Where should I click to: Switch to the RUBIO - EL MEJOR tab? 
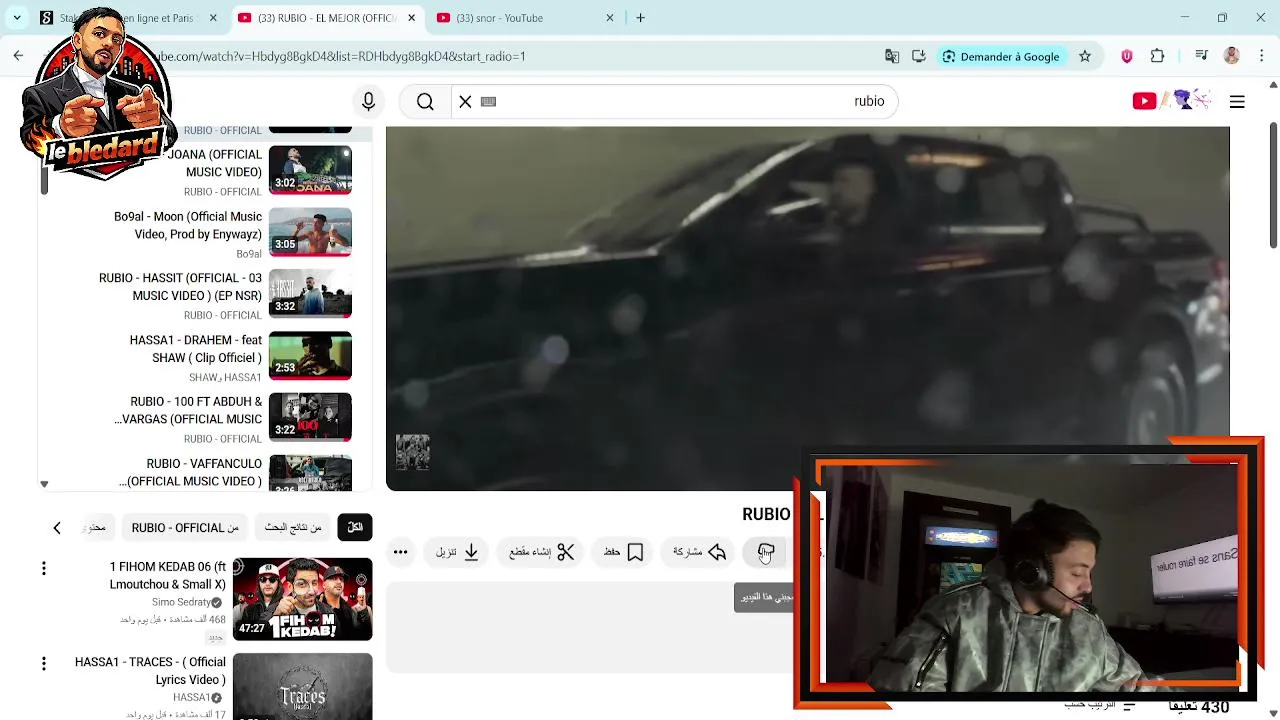[327, 18]
